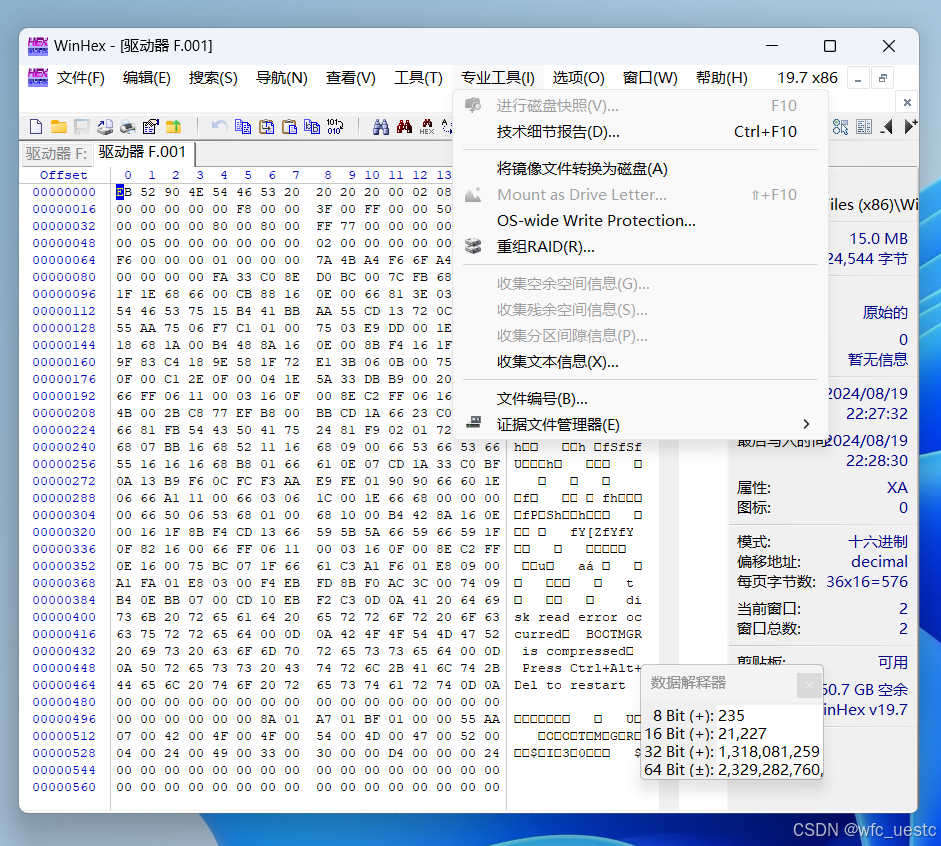The width and height of the screenshot is (941, 846).
Task: Jump forward with the next-position arrow icon
Action: (909, 127)
